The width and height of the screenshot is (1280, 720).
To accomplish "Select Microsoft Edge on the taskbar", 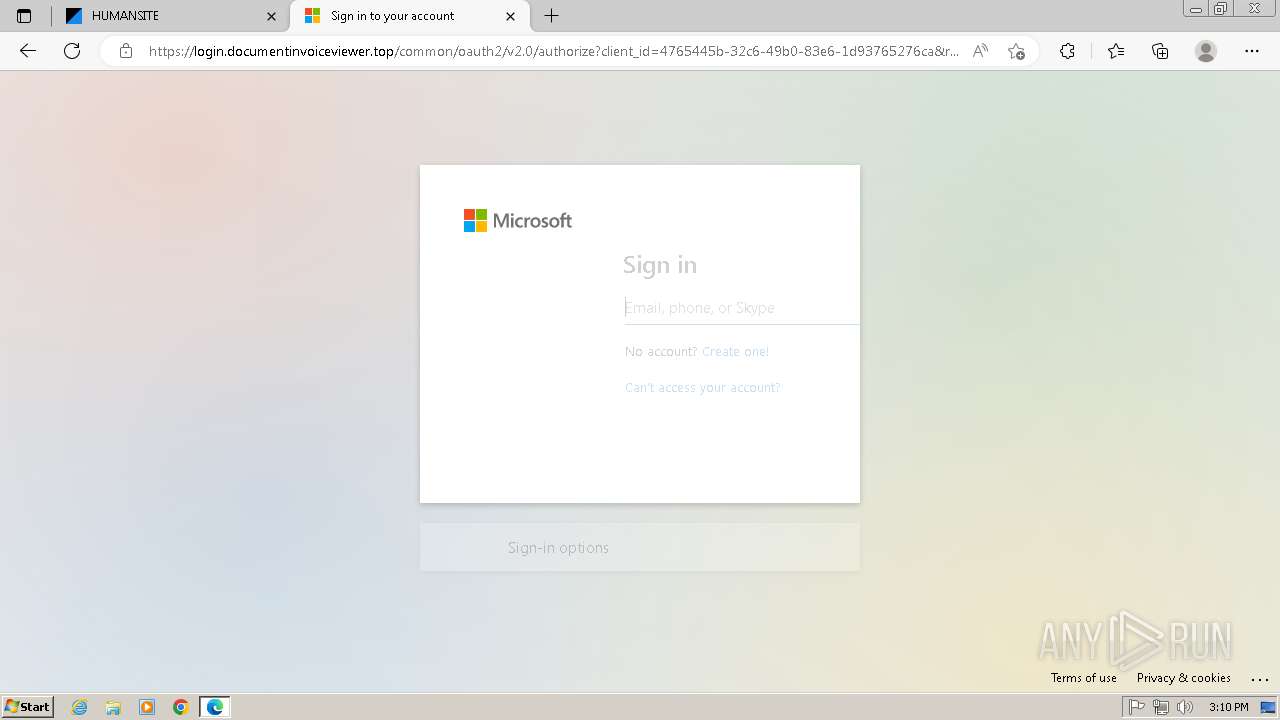I will point(215,707).
